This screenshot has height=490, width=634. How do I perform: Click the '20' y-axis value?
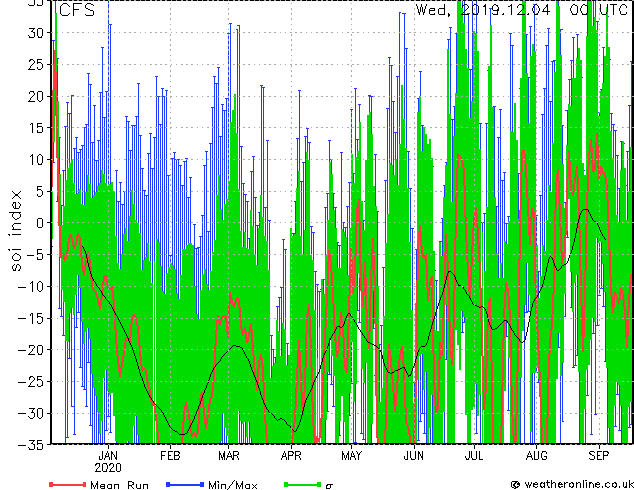pos(36,96)
